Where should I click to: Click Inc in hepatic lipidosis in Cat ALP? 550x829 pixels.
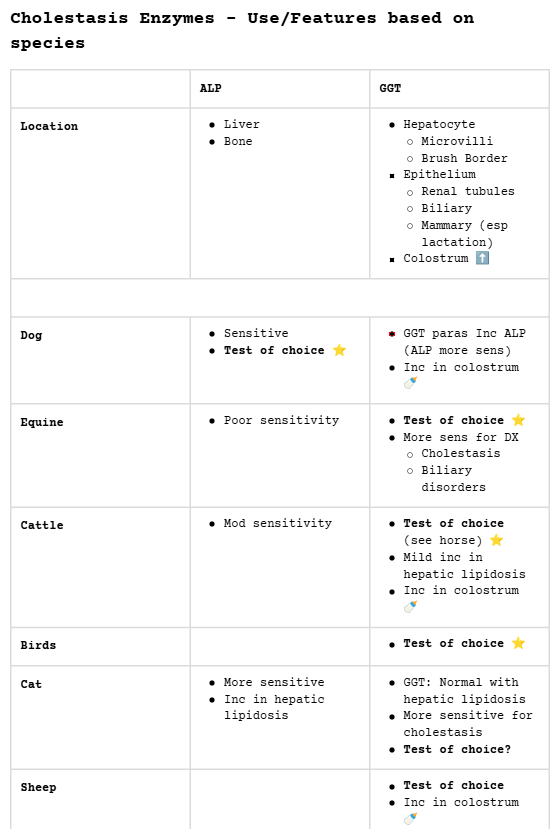coord(274,707)
